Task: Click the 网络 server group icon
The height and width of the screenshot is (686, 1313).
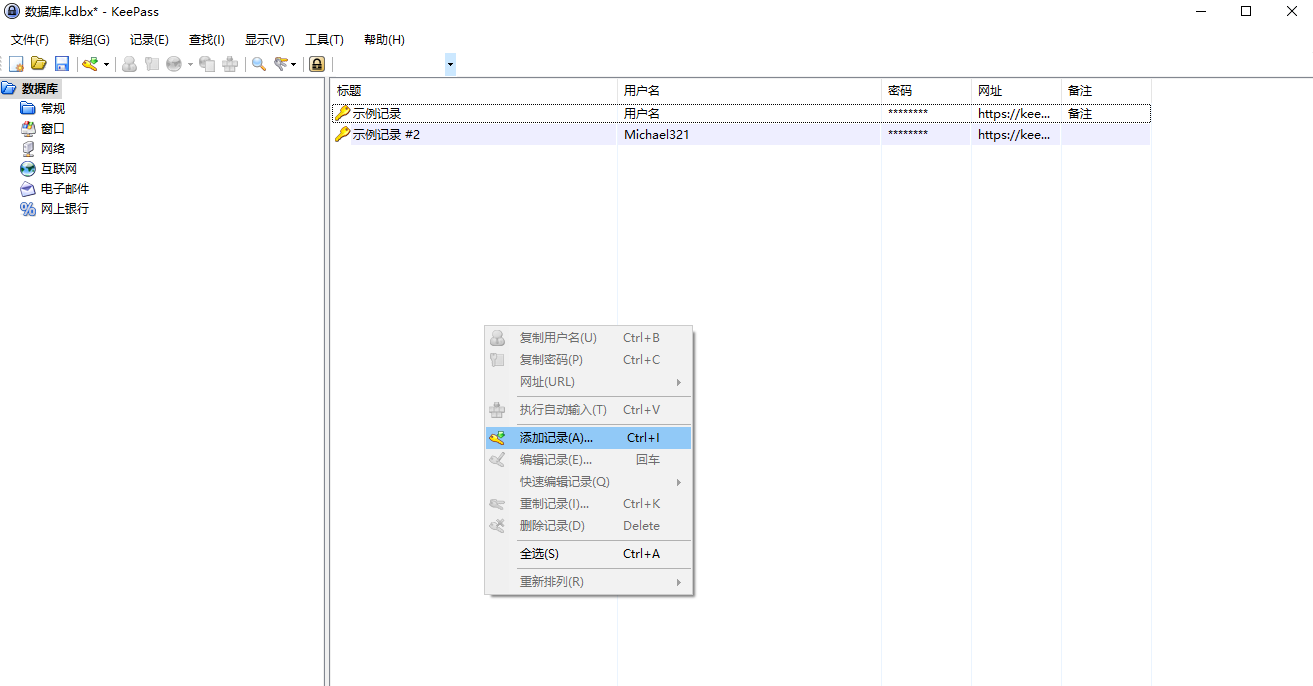Action: pyautogui.click(x=28, y=148)
